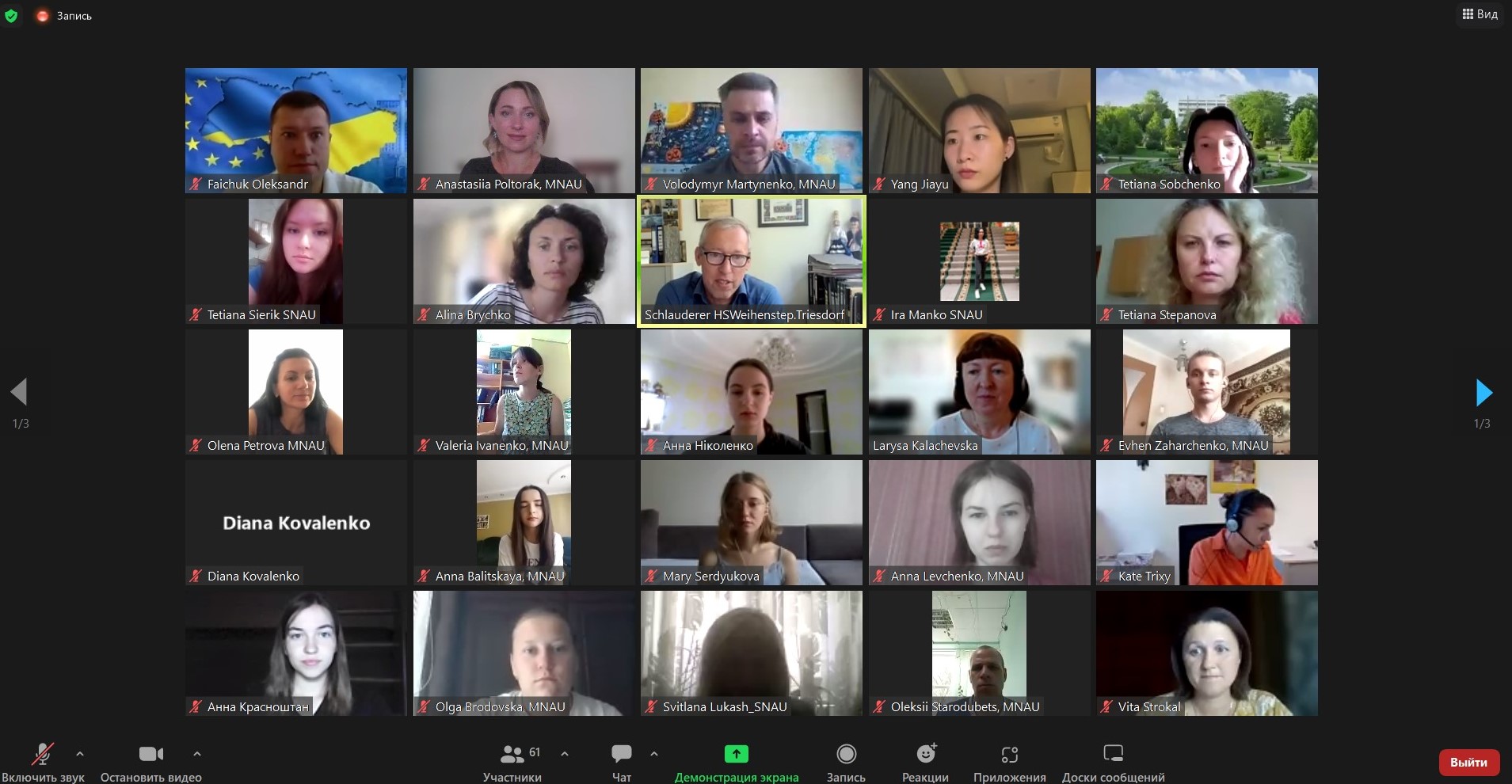This screenshot has width=1512, height=784.
Task: Start Демонстрация экрана screen sharing
Action: click(x=737, y=763)
